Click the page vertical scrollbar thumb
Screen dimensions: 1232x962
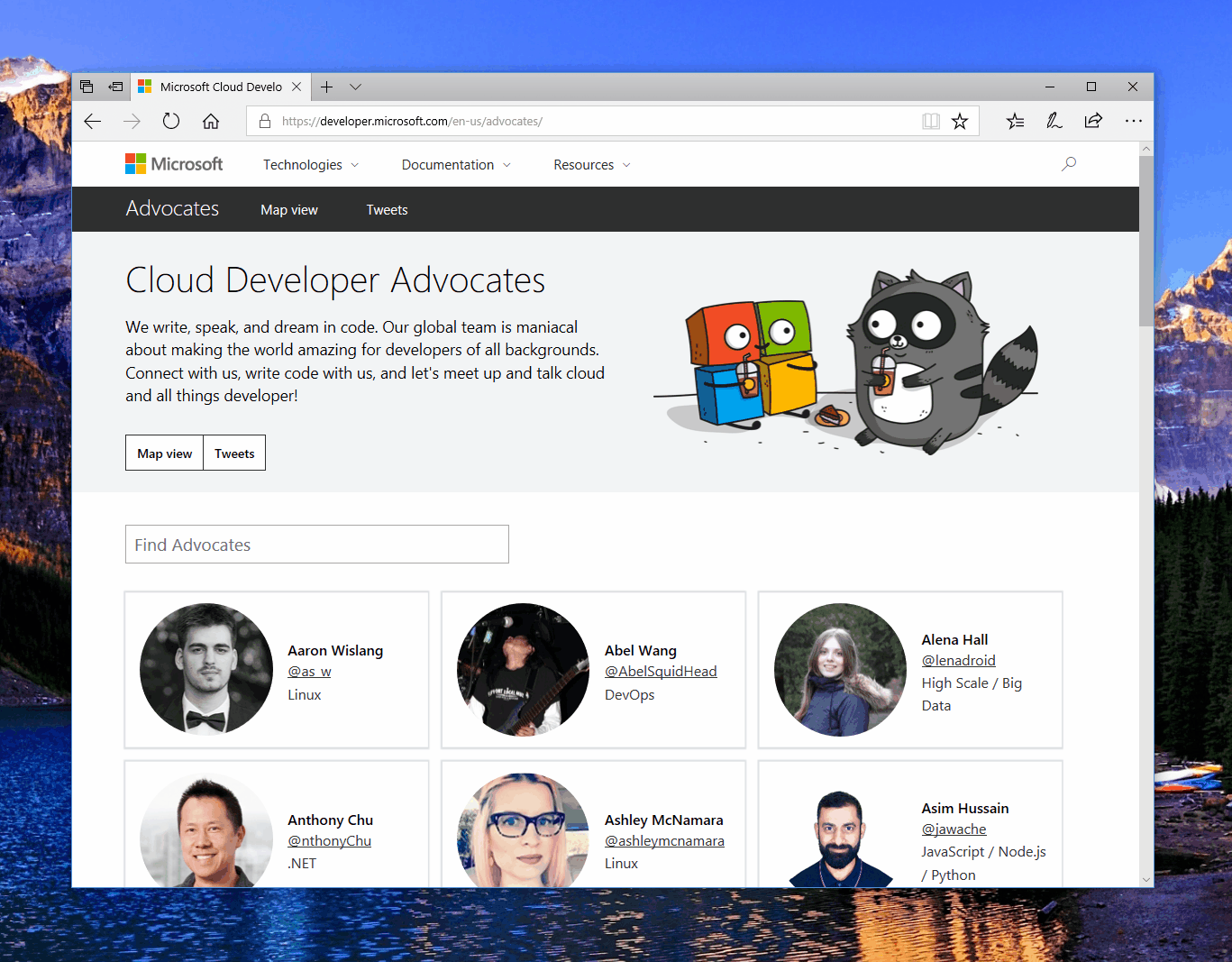point(1145,240)
